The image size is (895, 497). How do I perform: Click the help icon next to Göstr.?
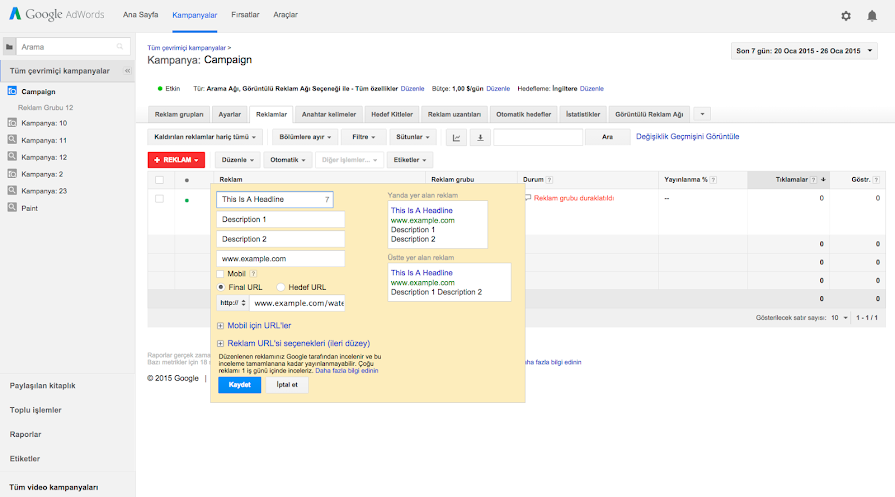click(876, 180)
